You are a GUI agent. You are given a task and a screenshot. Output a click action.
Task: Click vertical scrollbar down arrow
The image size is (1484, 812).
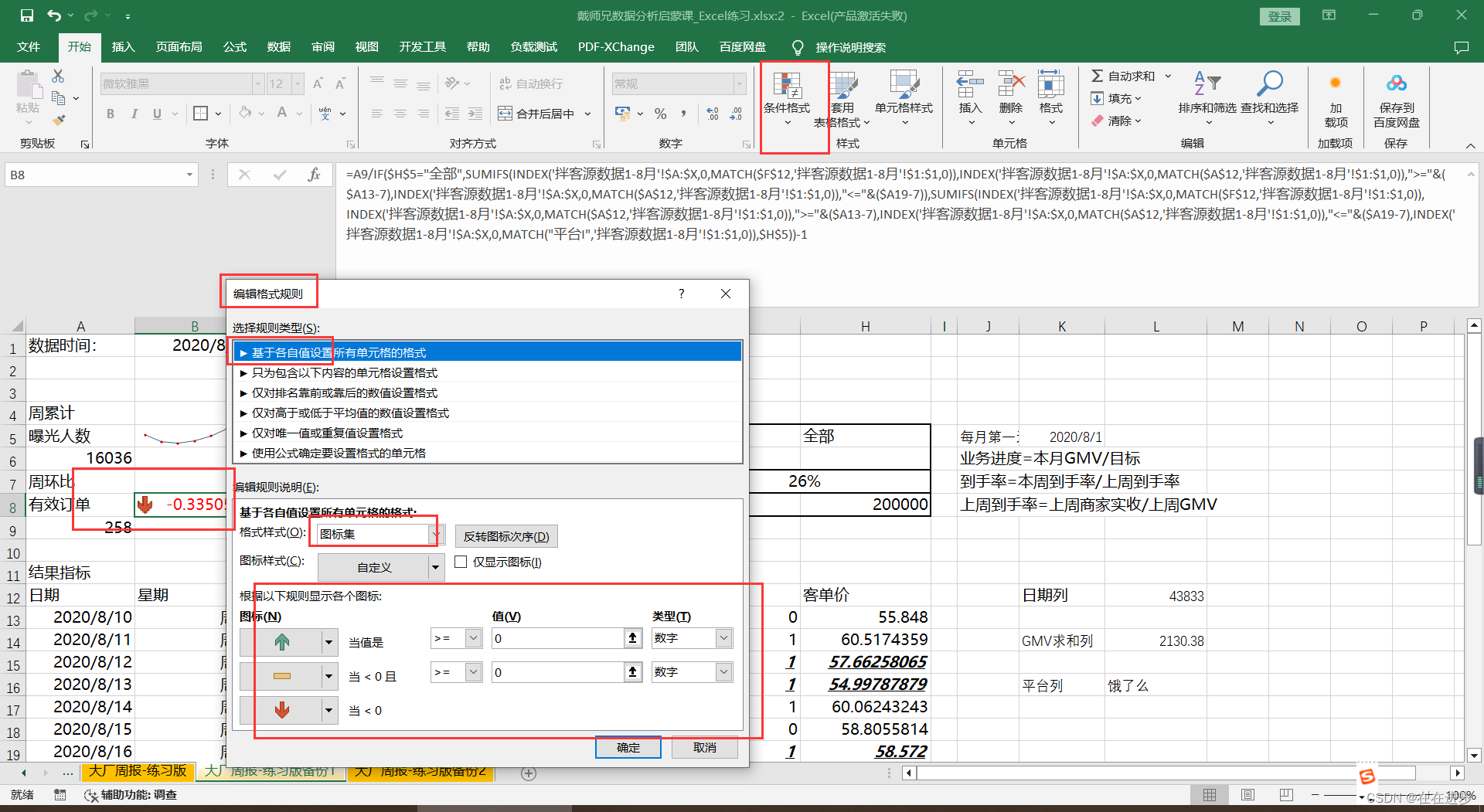tap(1474, 756)
